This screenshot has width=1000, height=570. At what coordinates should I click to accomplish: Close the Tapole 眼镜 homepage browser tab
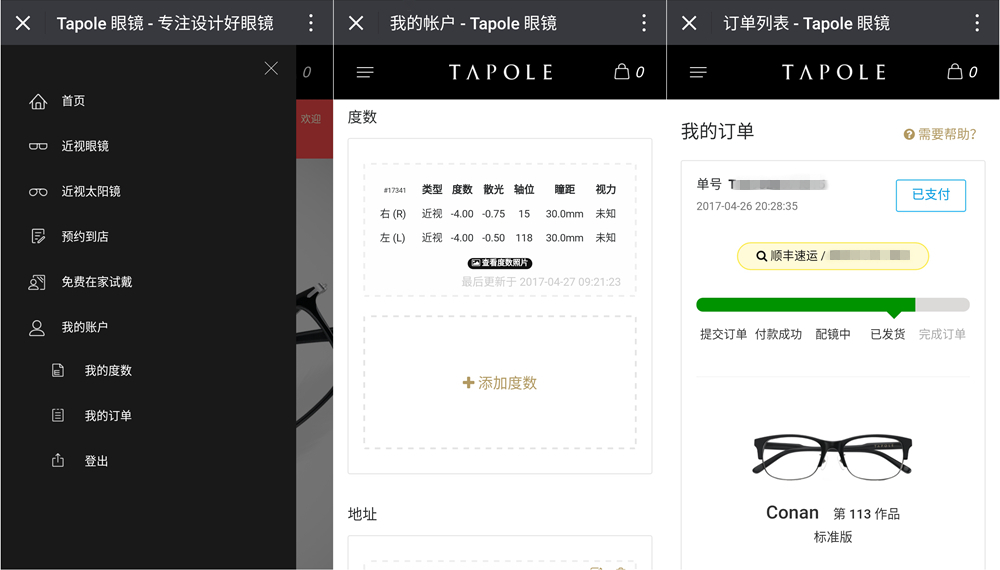(23, 23)
